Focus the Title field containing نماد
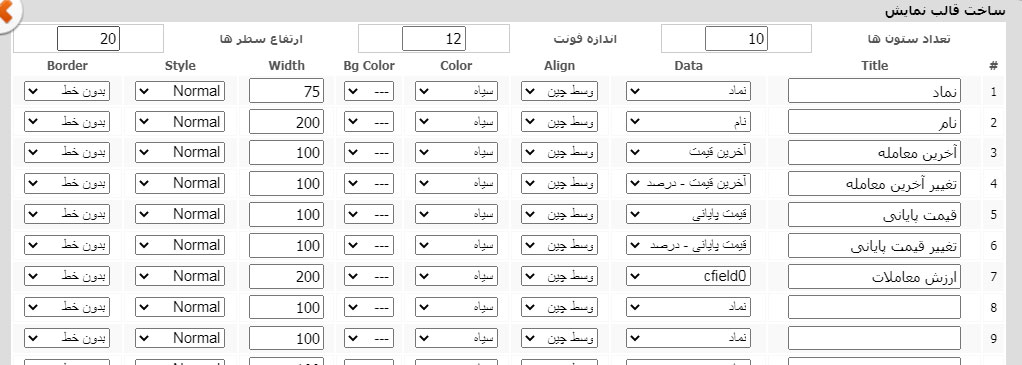Image resolution: width=1022 pixels, height=365 pixels. coord(874,92)
